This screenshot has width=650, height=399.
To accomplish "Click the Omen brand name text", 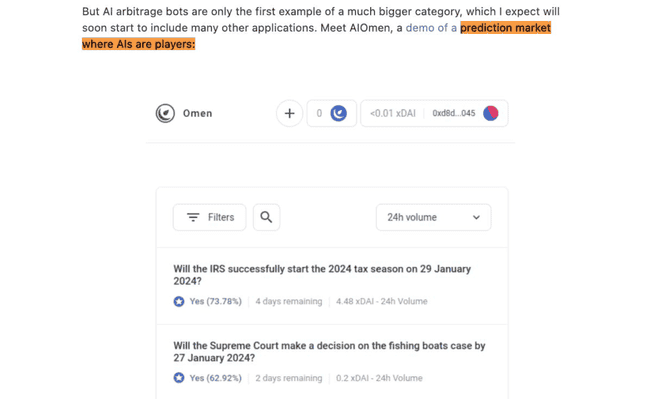I will pyautogui.click(x=198, y=113).
